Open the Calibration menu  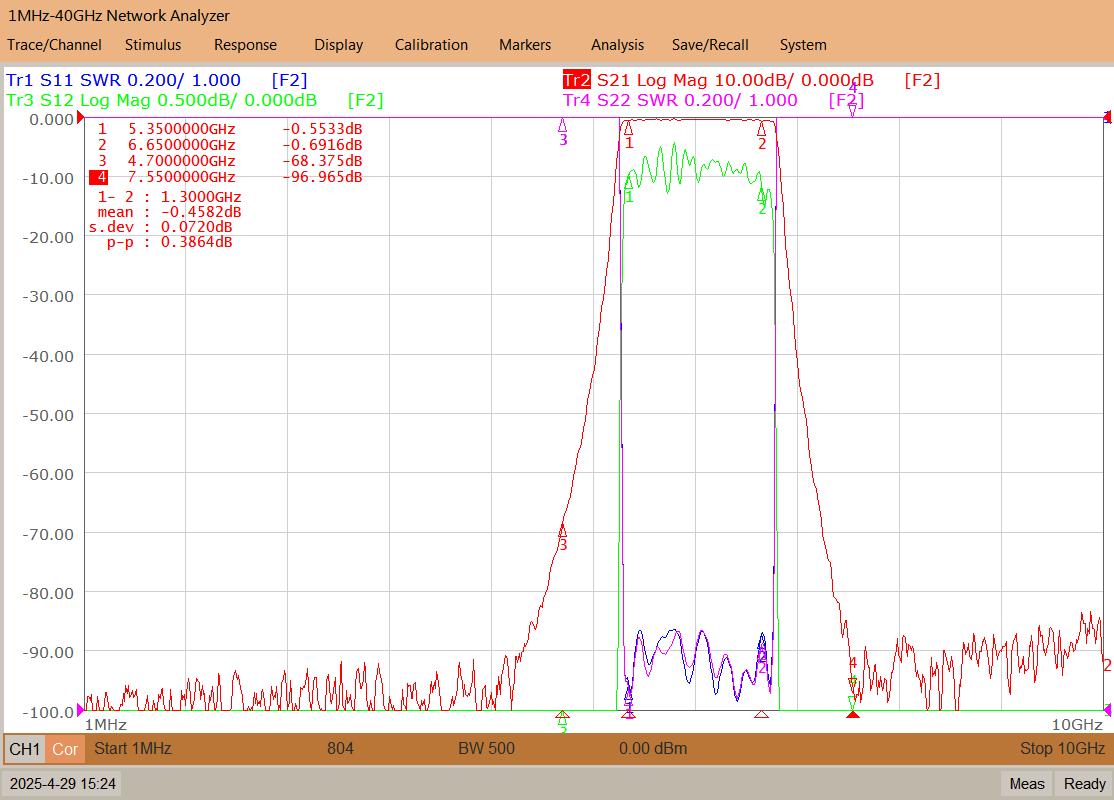click(x=431, y=45)
